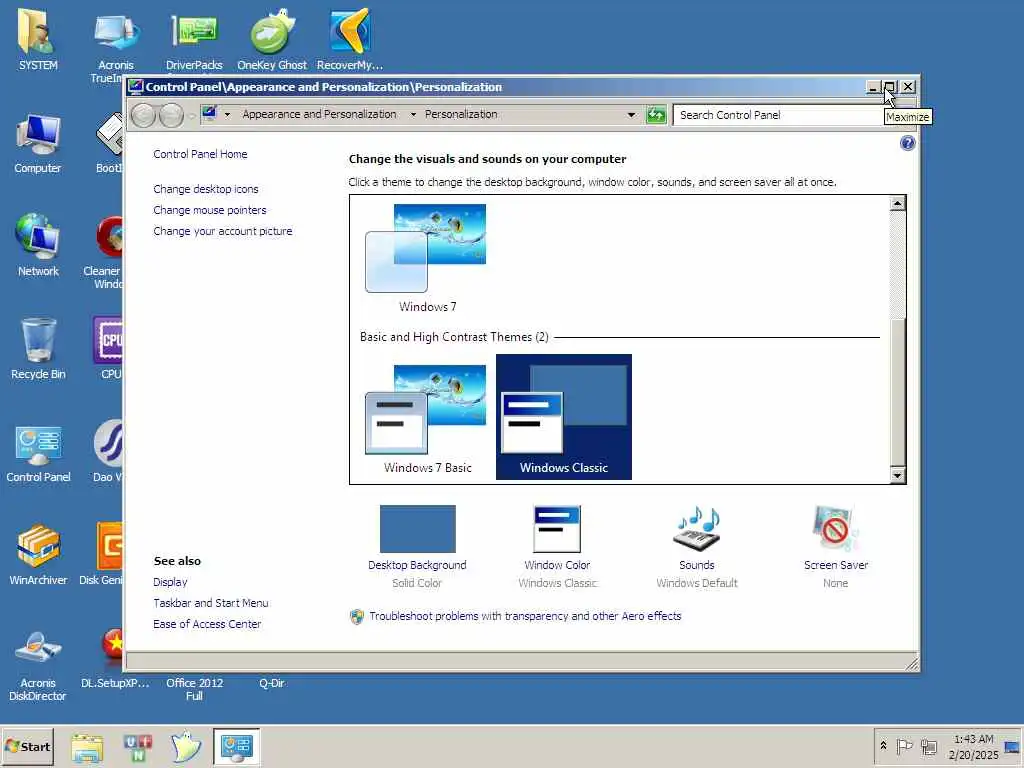1024x768 pixels.
Task: Open Change your account picture link
Action: (223, 231)
